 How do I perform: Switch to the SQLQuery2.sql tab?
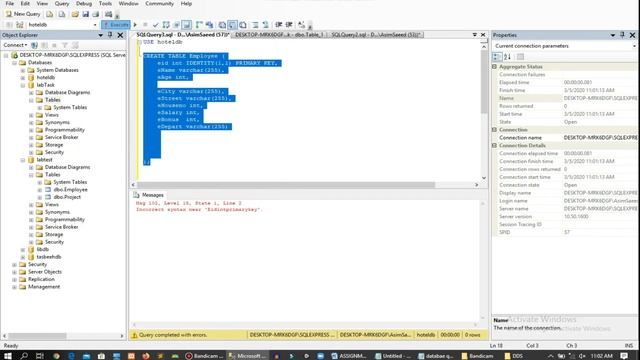pyautogui.click(x=376, y=35)
